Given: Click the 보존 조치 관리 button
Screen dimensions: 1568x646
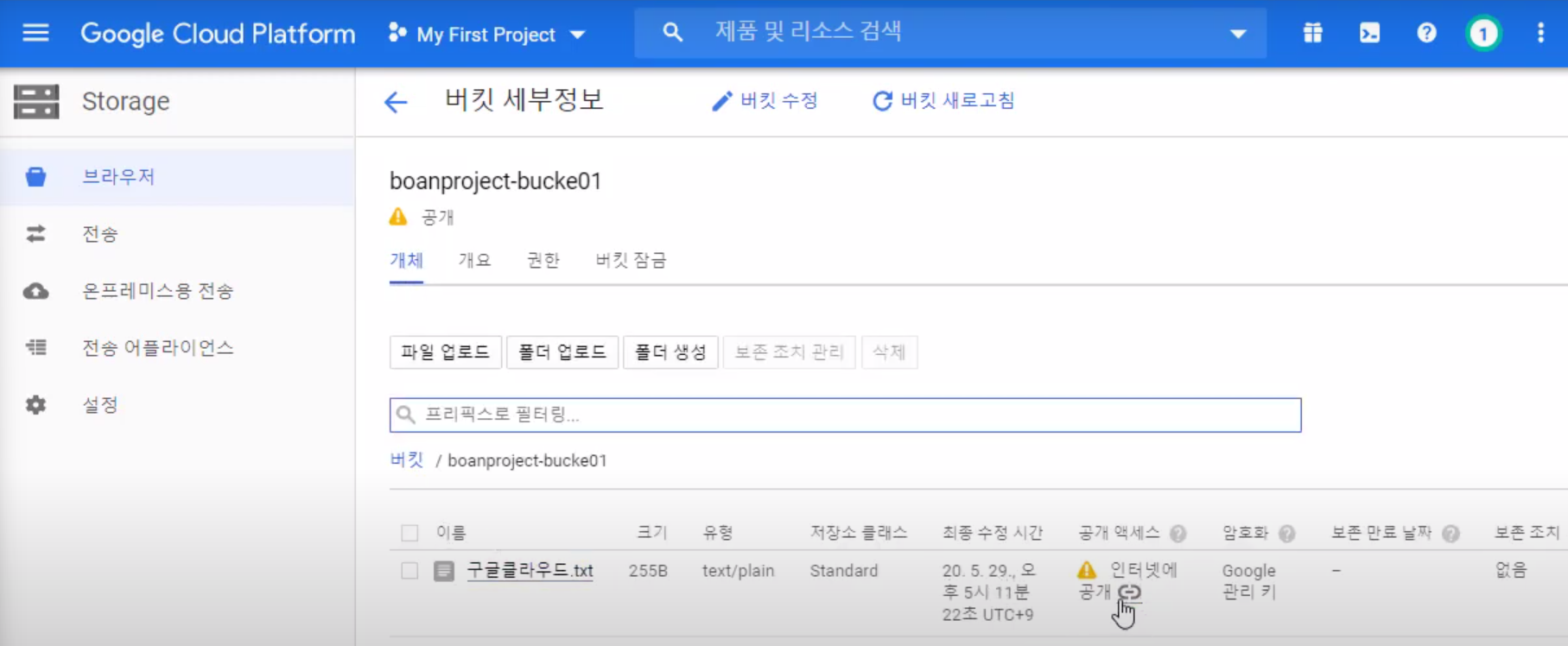Looking at the screenshot, I should [x=789, y=352].
